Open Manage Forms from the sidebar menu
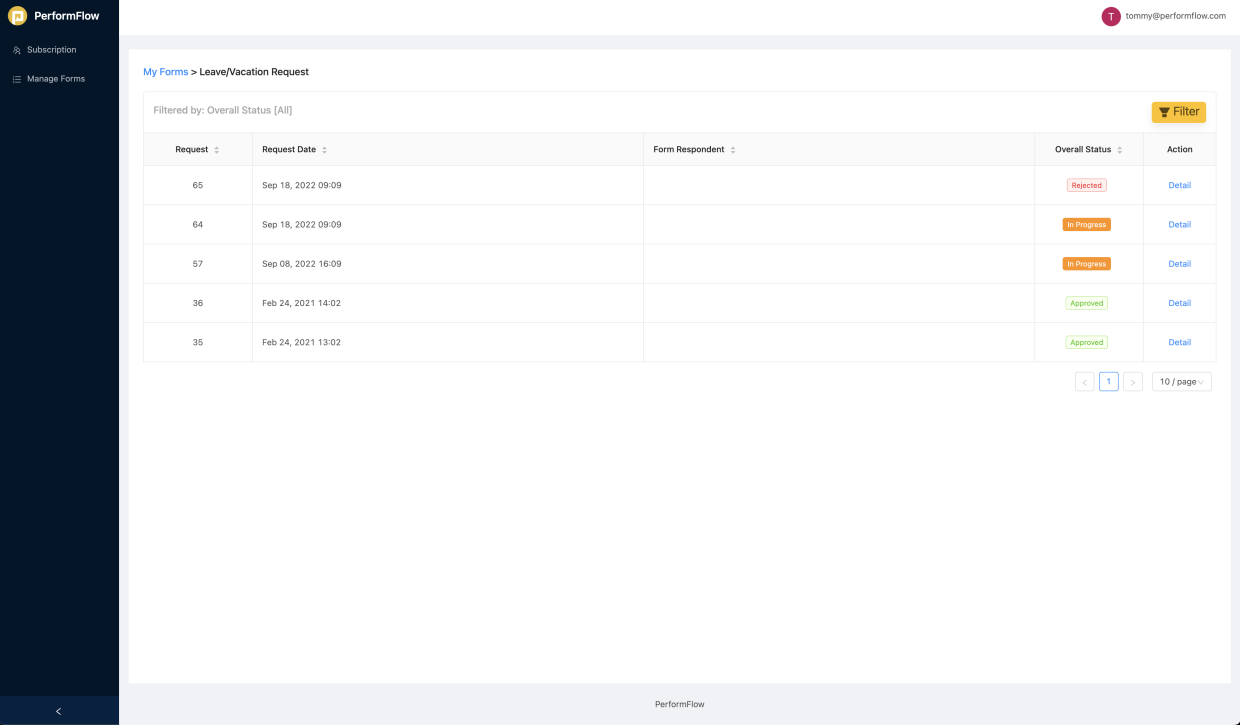Viewport: 1240px width, 725px height. click(x=55, y=78)
